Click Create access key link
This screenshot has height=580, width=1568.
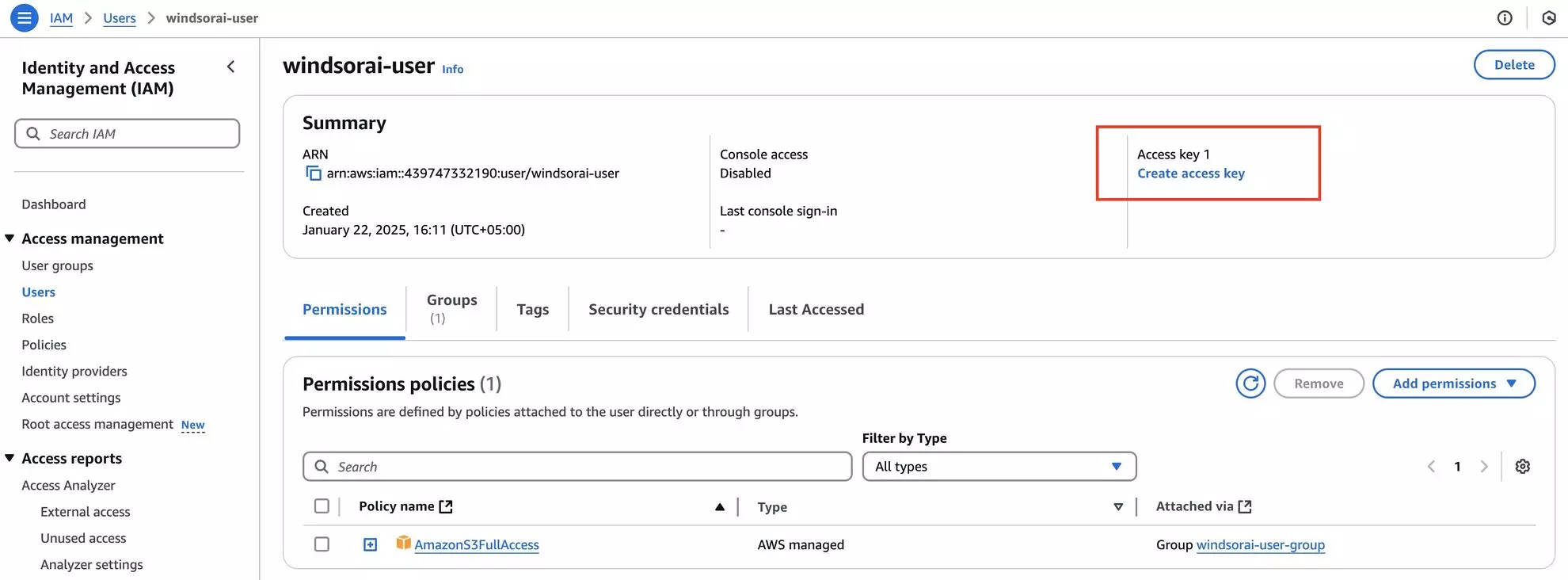(1191, 174)
